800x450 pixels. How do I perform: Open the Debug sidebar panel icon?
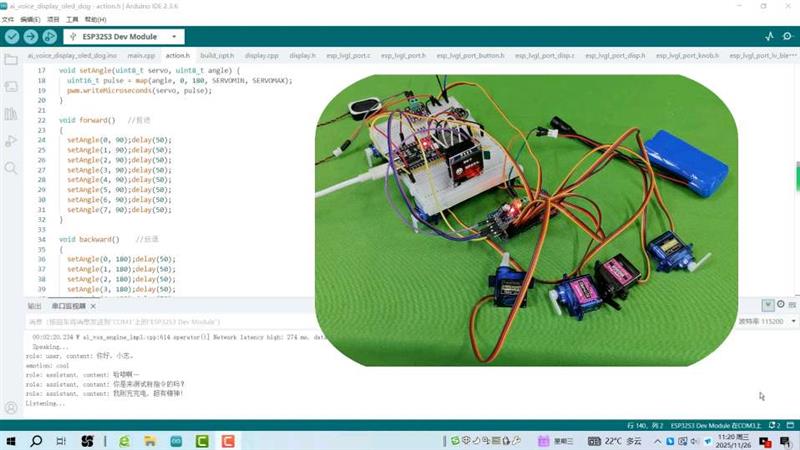tap(11, 141)
